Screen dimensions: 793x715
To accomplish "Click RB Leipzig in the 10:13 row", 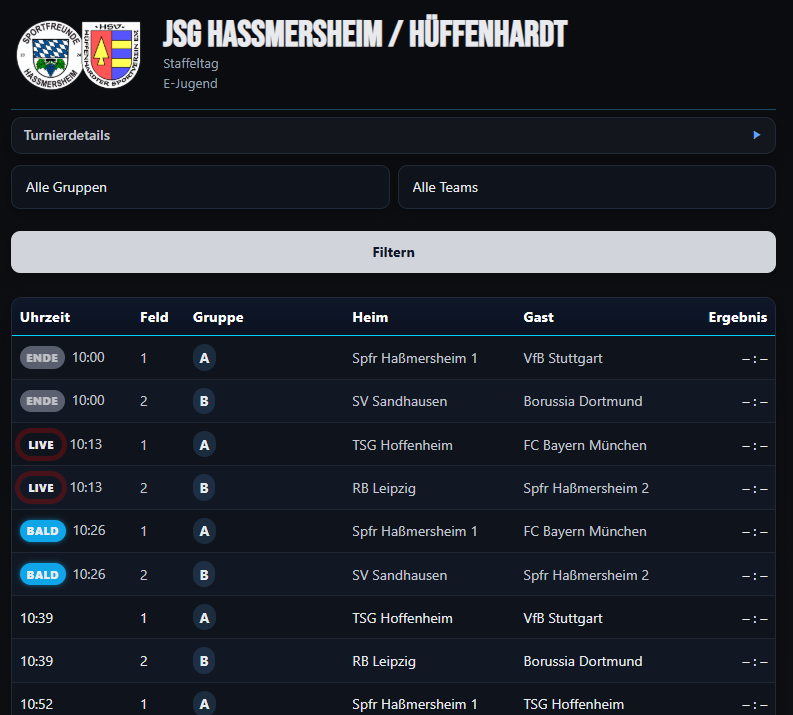I will pyautogui.click(x=384, y=488).
